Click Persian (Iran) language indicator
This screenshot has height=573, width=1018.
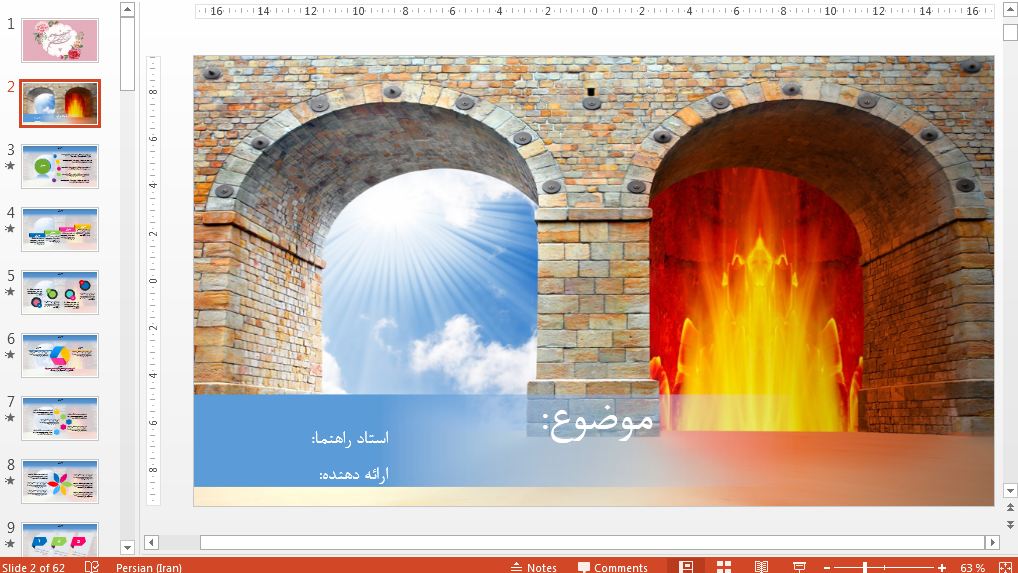[149, 567]
